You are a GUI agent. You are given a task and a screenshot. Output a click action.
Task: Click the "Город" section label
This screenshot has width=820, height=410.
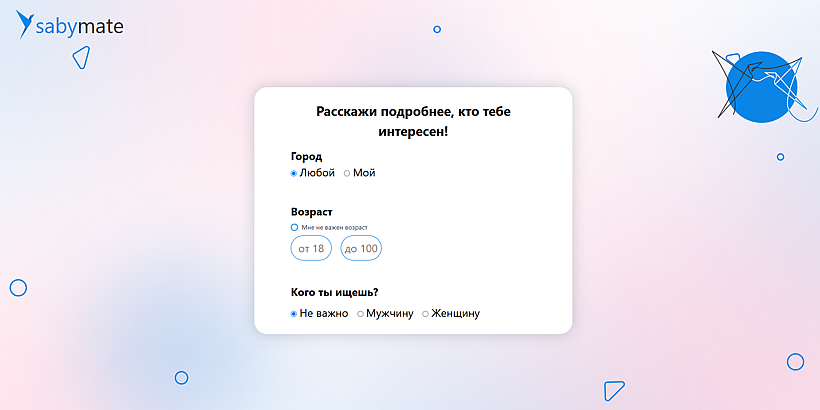click(x=306, y=156)
